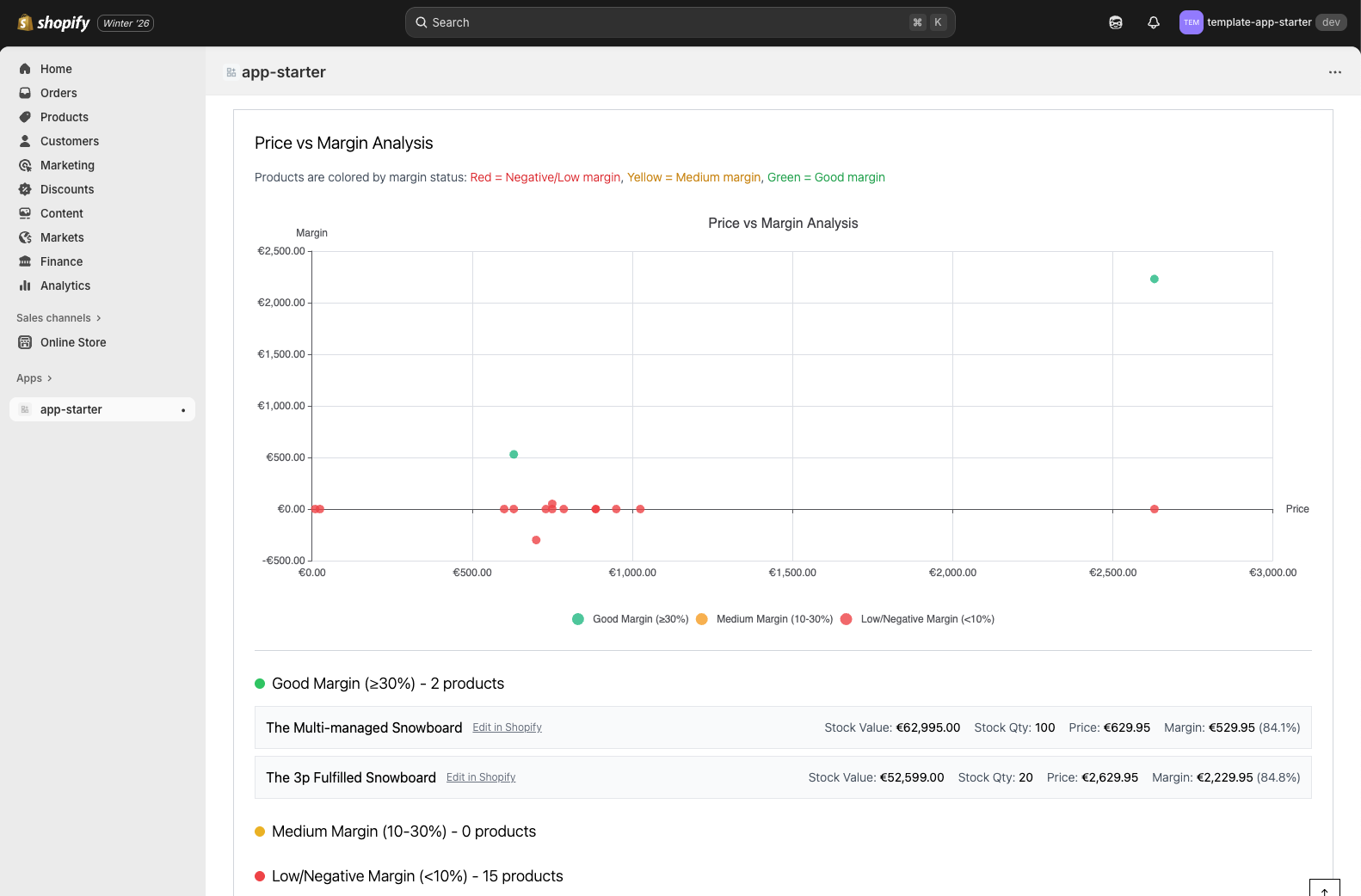Screen dimensions: 1361x896
Task: Open the Home icon in sidebar
Action: click(25, 69)
